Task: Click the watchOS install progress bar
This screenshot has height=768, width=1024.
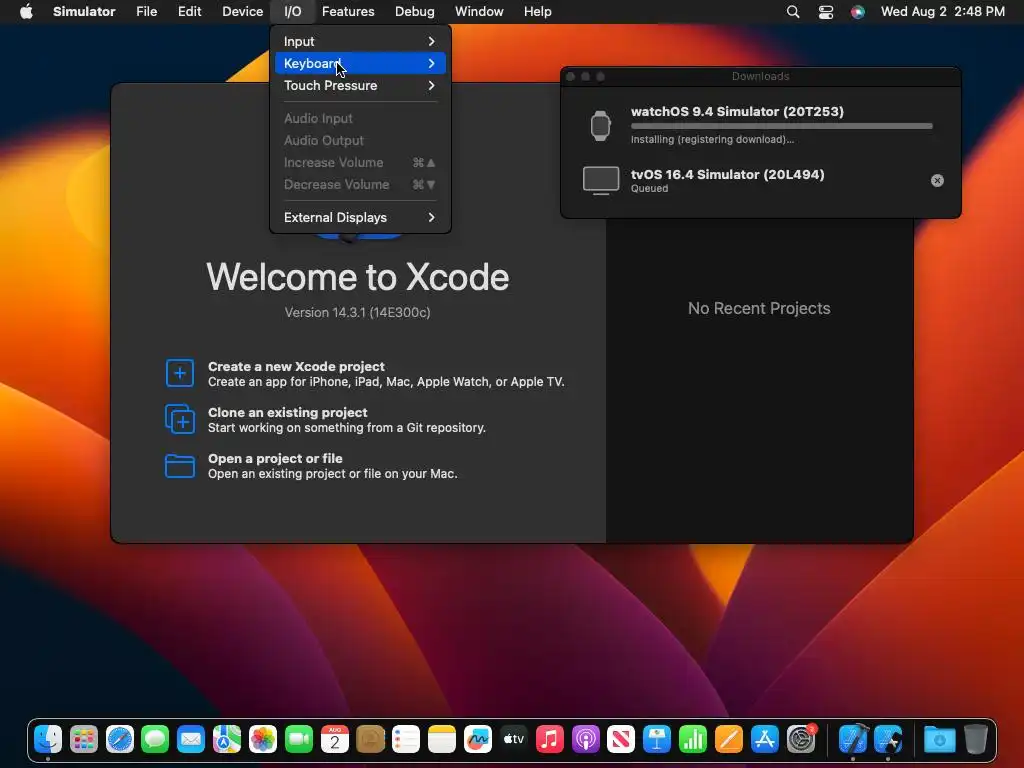Action: tap(782, 126)
